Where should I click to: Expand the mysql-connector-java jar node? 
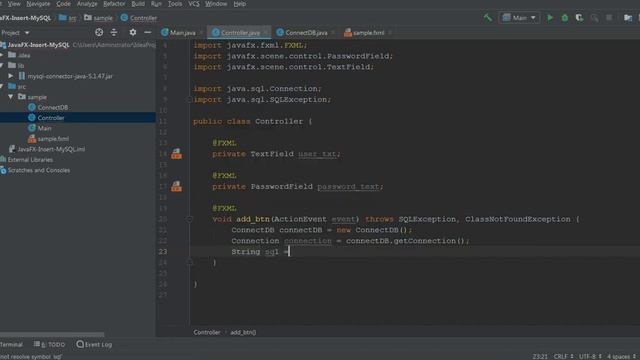click(11, 76)
